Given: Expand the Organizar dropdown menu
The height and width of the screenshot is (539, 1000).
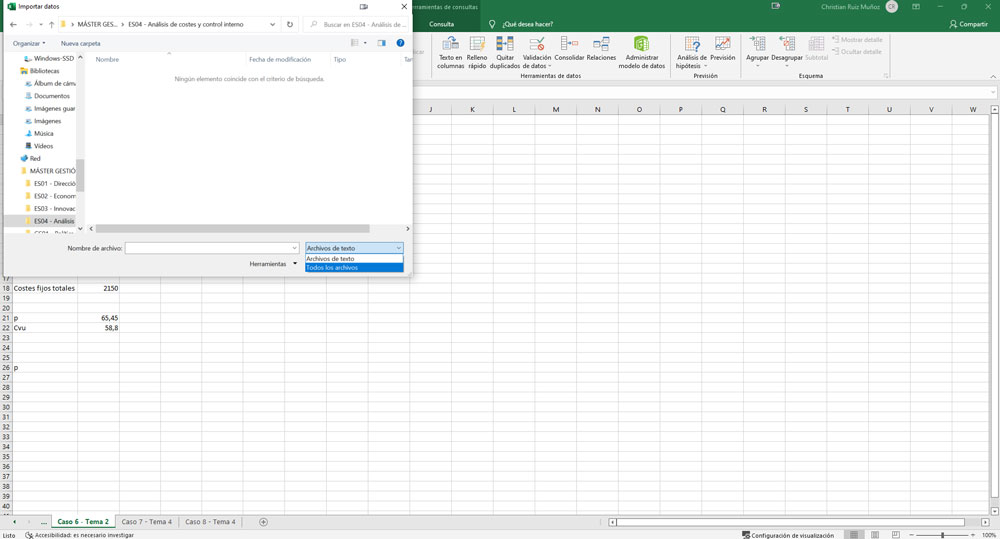Looking at the screenshot, I should (29, 44).
